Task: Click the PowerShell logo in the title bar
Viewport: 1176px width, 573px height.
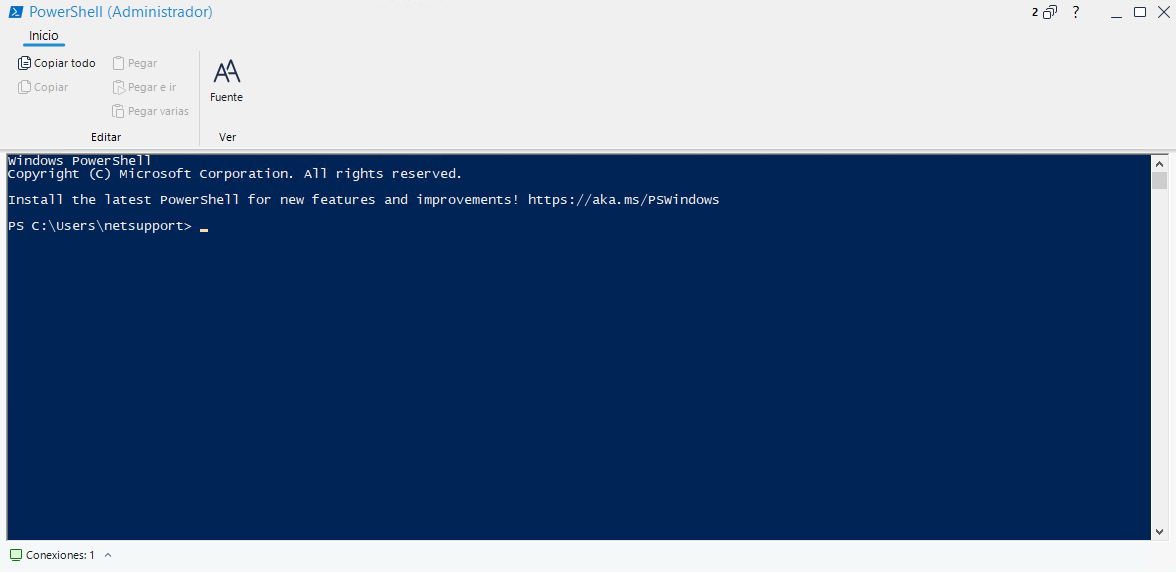Action: [x=15, y=12]
